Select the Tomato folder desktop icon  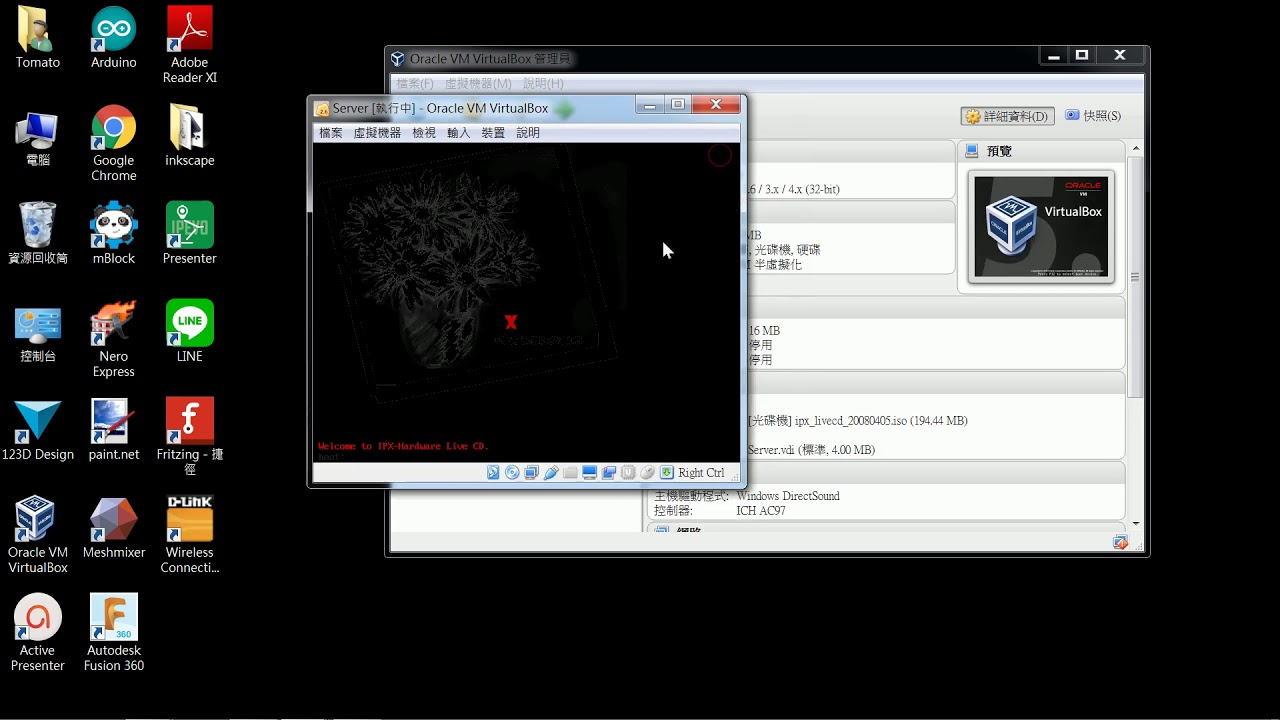38,38
